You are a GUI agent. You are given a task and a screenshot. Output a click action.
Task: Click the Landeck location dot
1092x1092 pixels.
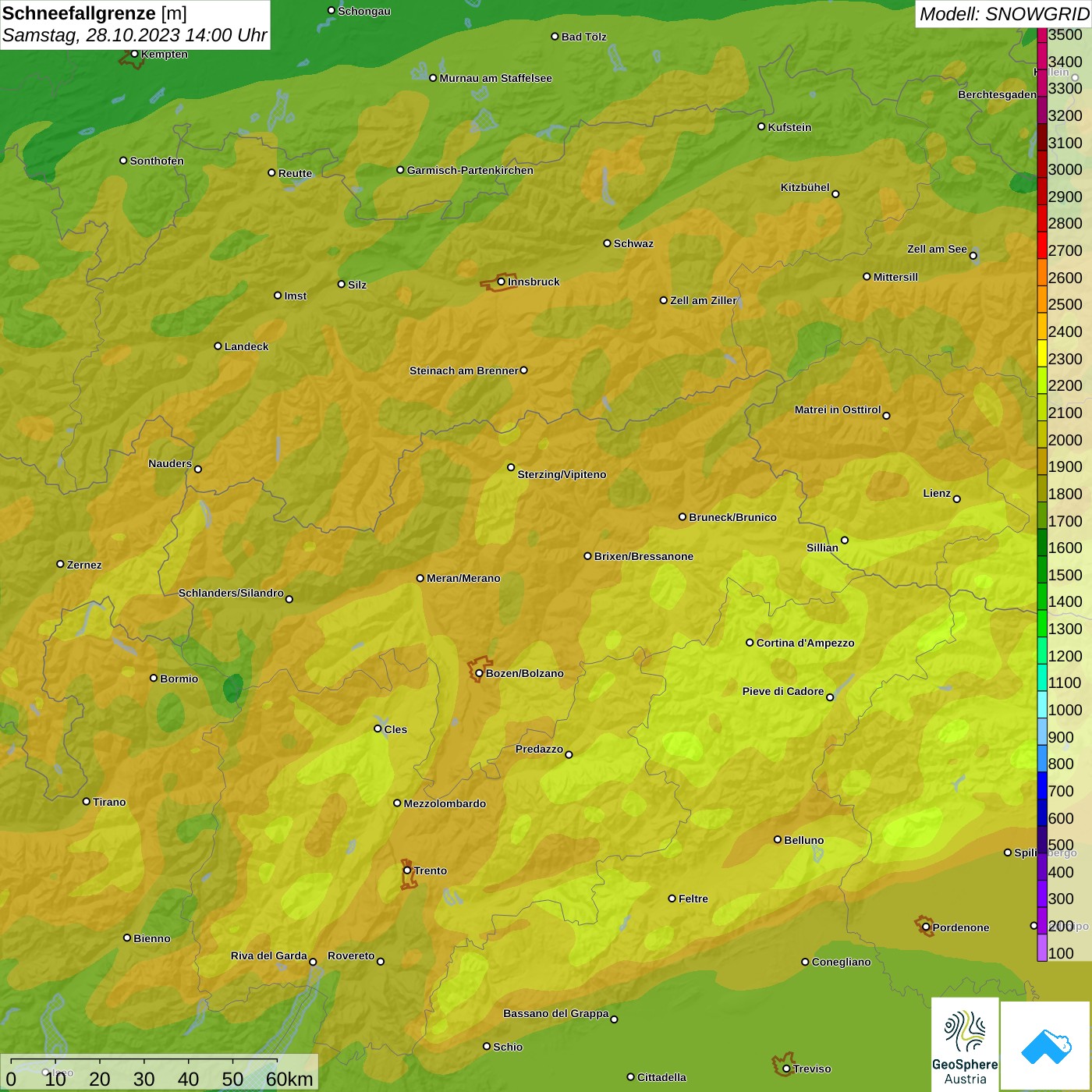coord(218,346)
